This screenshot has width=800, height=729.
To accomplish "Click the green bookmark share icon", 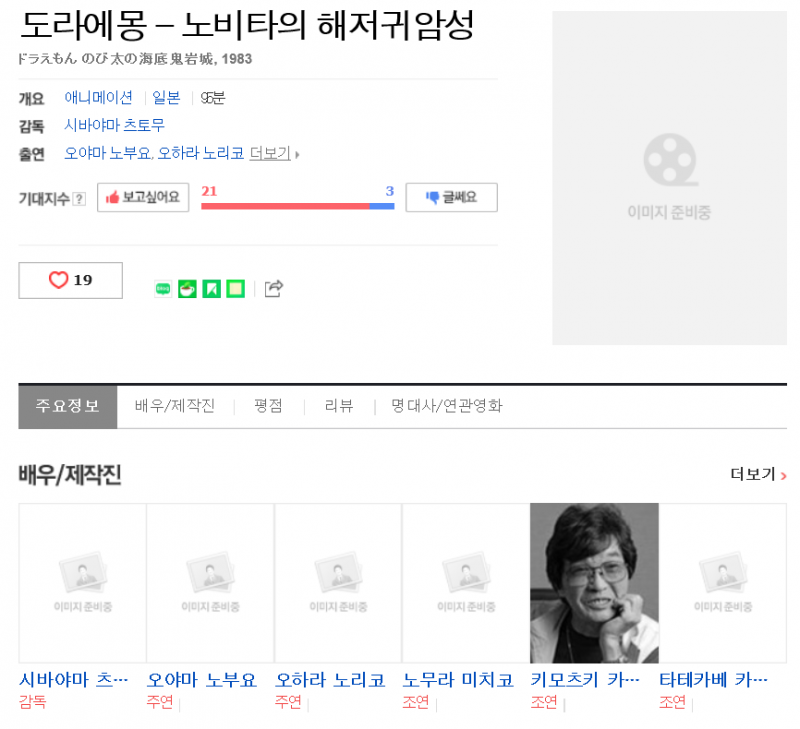I will [211, 289].
